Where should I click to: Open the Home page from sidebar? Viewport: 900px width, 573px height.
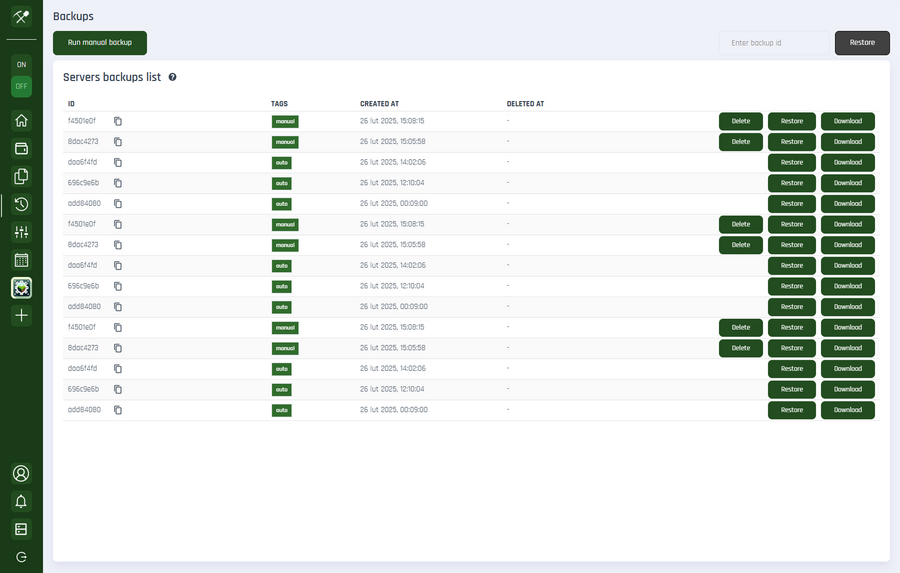21,121
